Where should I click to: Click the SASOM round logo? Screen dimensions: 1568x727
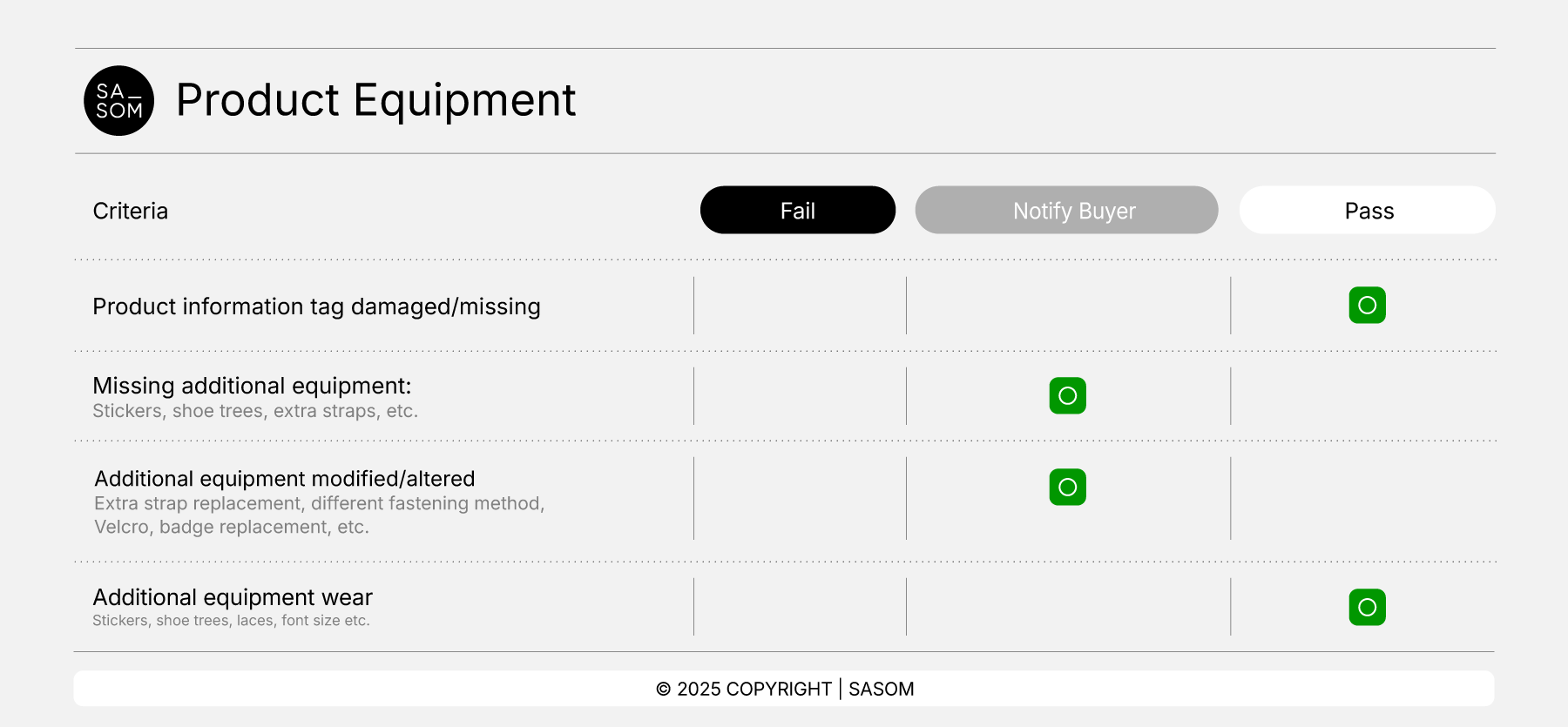[x=119, y=101]
